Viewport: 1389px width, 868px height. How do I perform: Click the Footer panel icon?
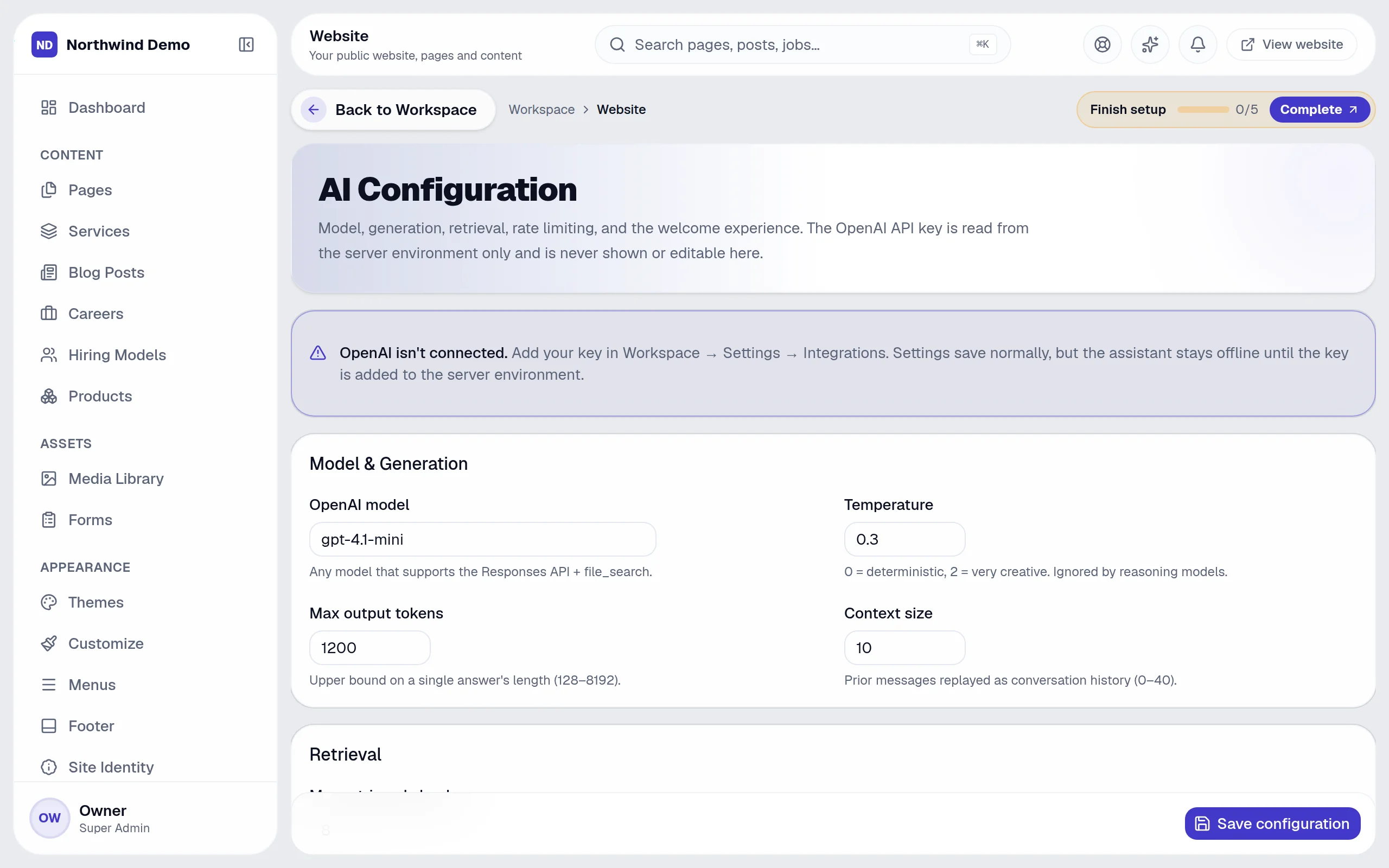pyautogui.click(x=49, y=726)
